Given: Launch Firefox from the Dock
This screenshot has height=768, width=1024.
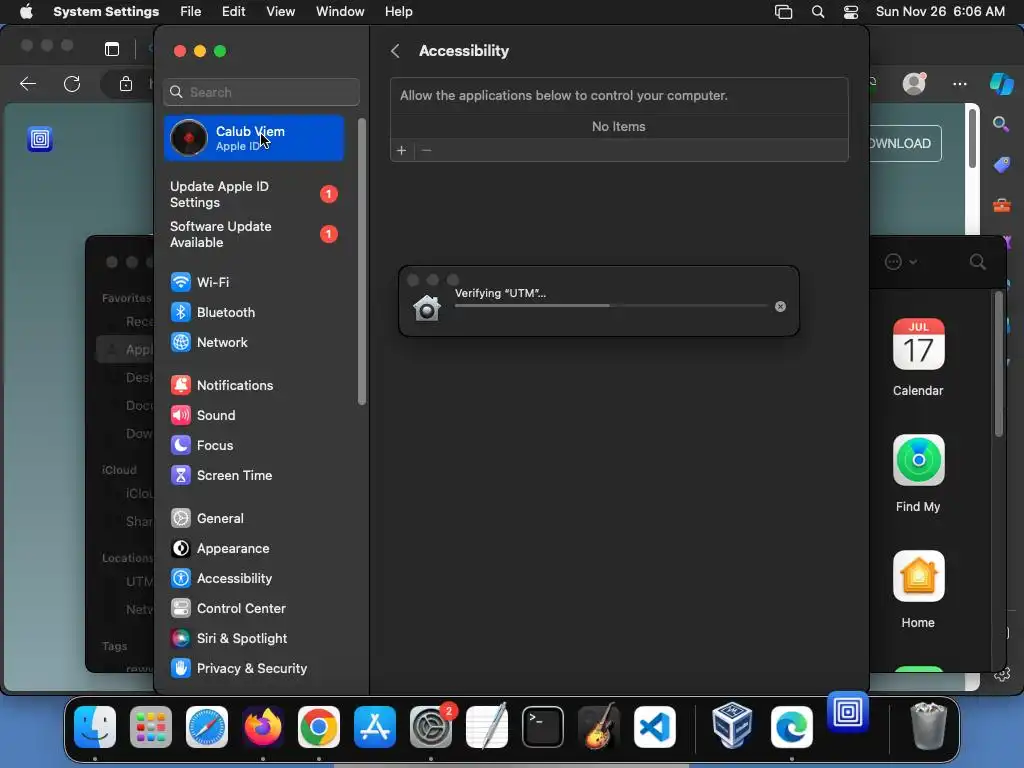Looking at the screenshot, I should [263, 727].
